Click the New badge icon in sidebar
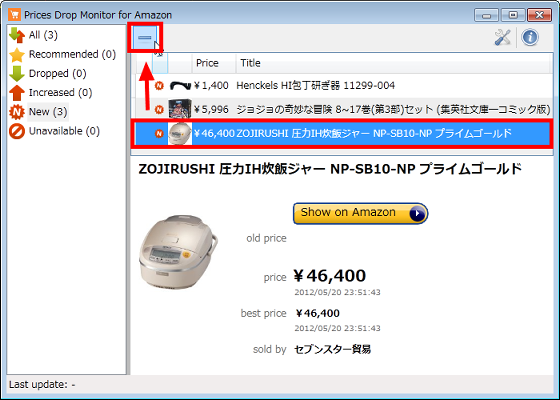560x400 pixels. pos(17,112)
